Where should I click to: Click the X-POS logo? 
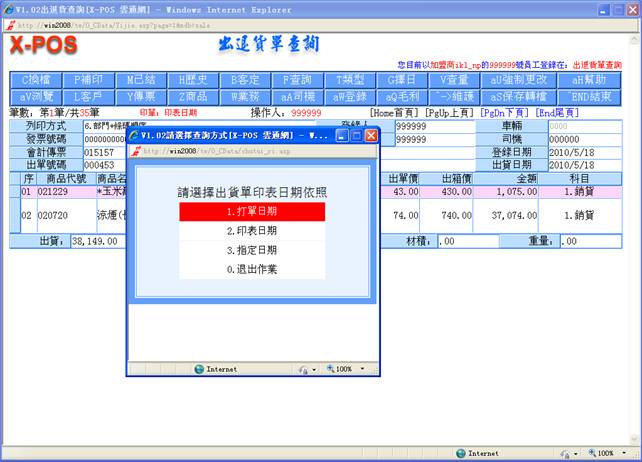tap(57, 46)
